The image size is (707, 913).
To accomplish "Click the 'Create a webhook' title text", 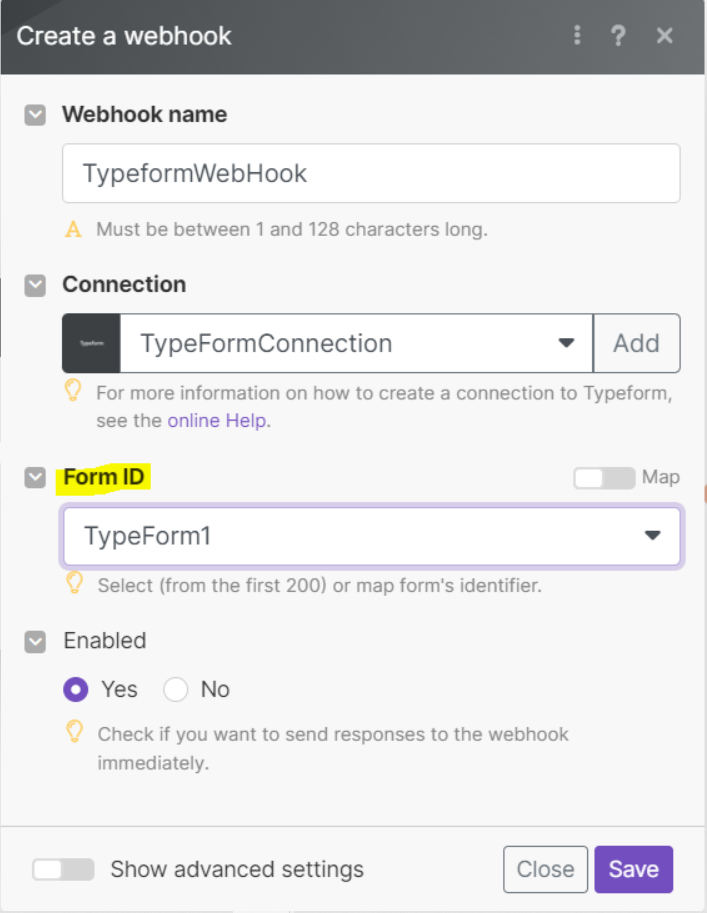I will pyautogui.click(x=123, y=36).
